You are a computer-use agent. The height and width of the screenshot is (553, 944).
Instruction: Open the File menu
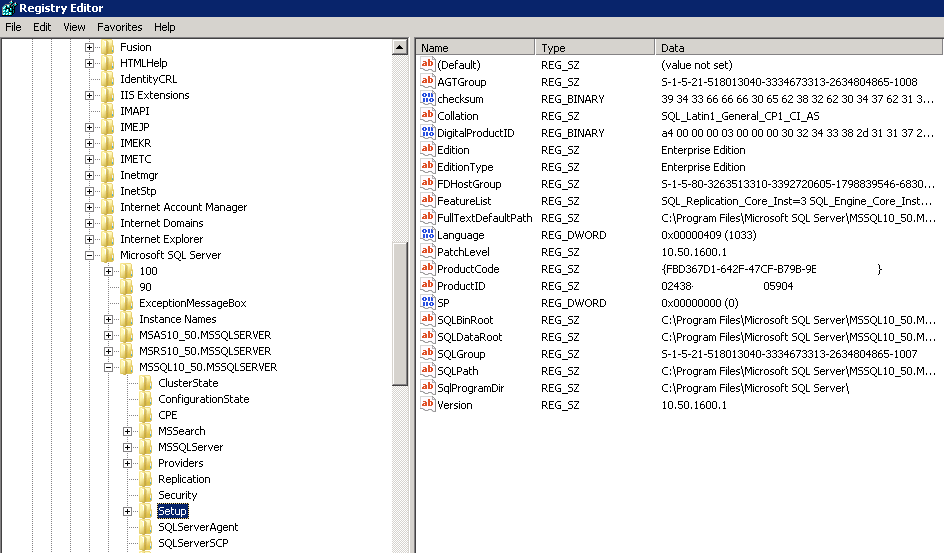(x=13, y=27)
